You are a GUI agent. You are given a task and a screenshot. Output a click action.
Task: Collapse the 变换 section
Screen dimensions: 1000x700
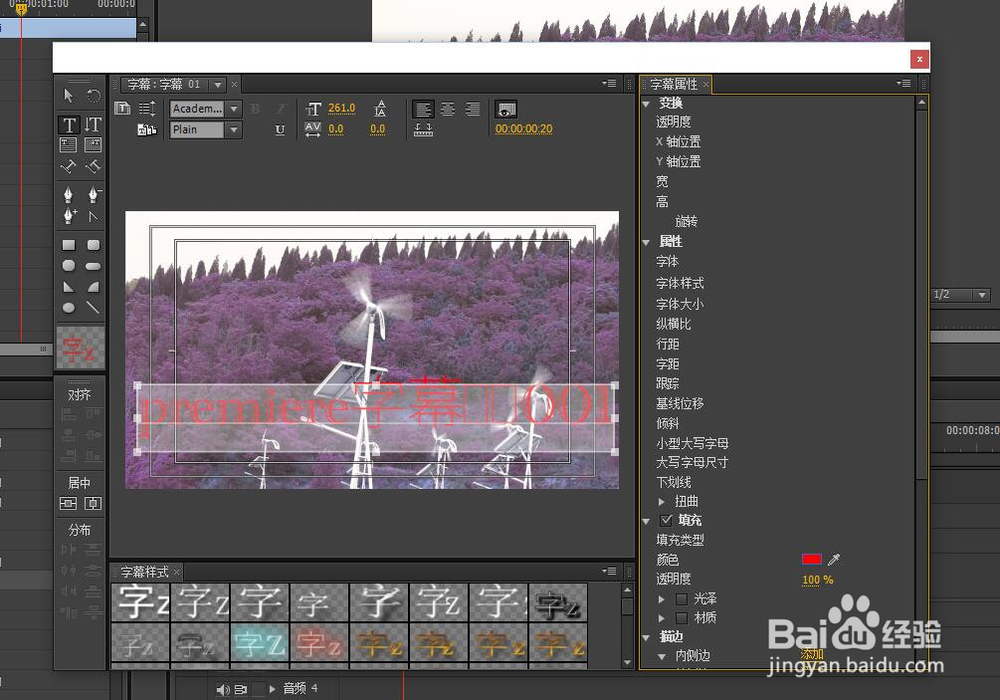click(x=646, y=103)
